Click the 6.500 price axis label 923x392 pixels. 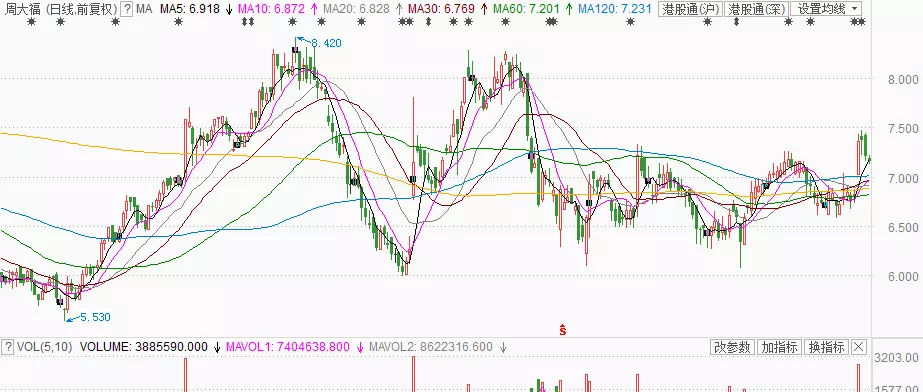(903, 227)
